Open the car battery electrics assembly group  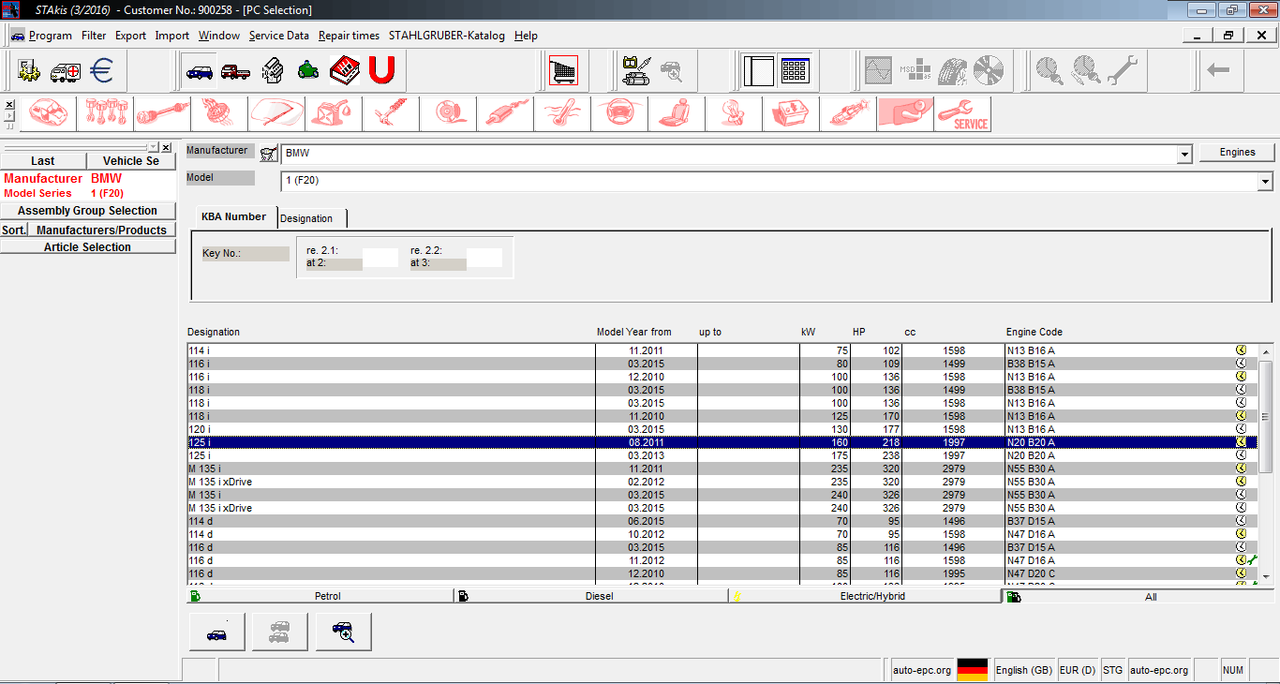[x=791, y=114]
